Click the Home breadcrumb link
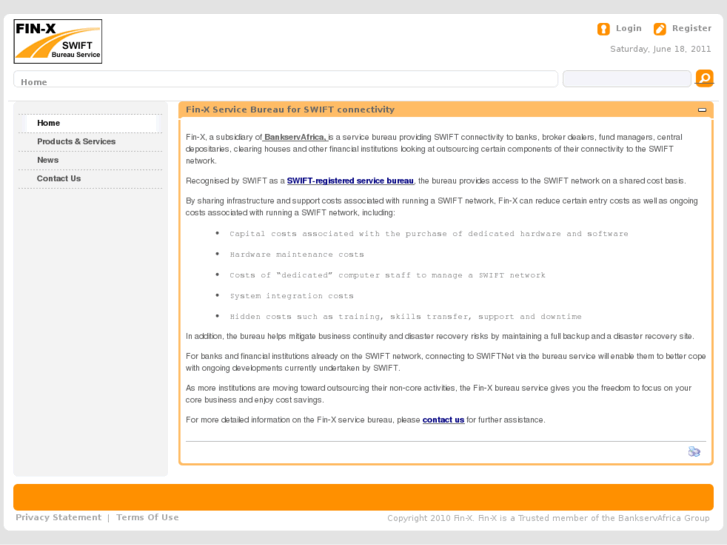This screenshot has height=545, width=727. coord(34,82)
